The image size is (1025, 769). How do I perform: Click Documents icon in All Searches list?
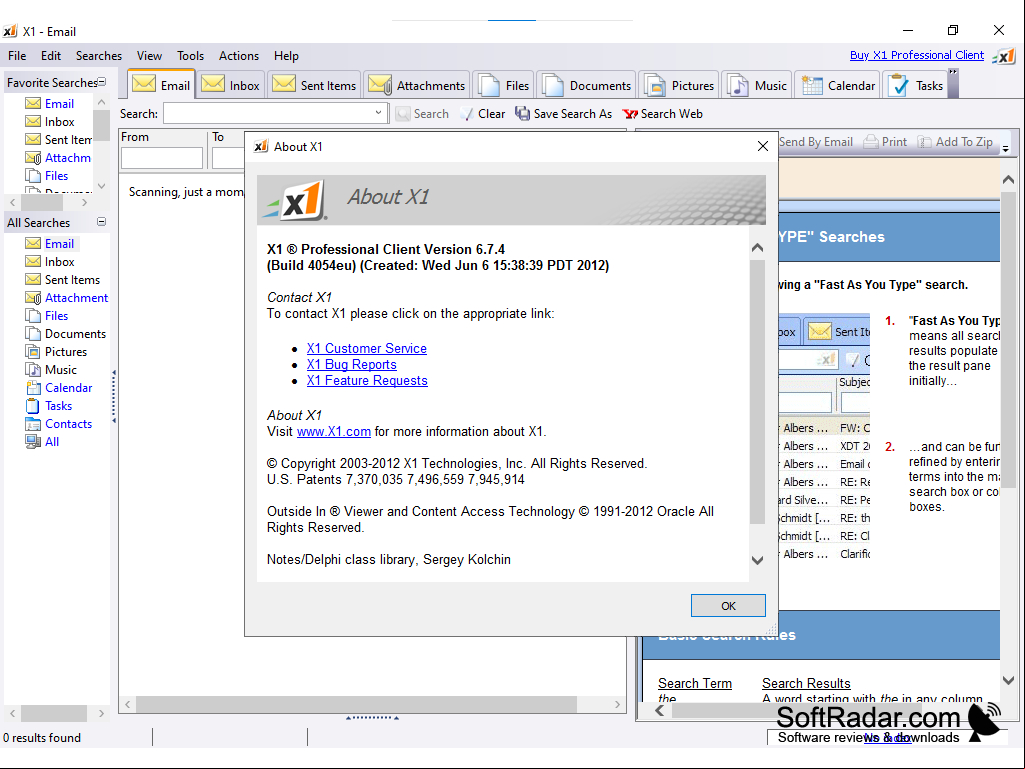click(x=33, y=333)
